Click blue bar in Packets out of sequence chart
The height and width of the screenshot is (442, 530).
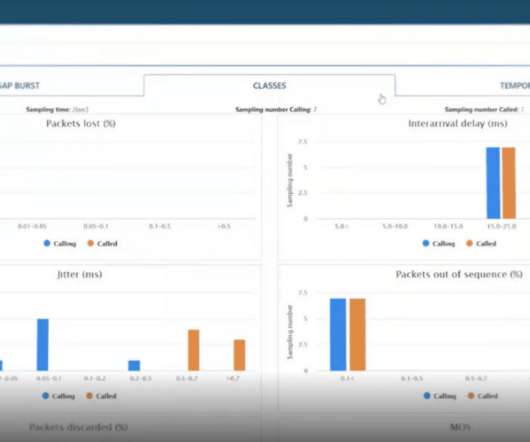point(338,335)
